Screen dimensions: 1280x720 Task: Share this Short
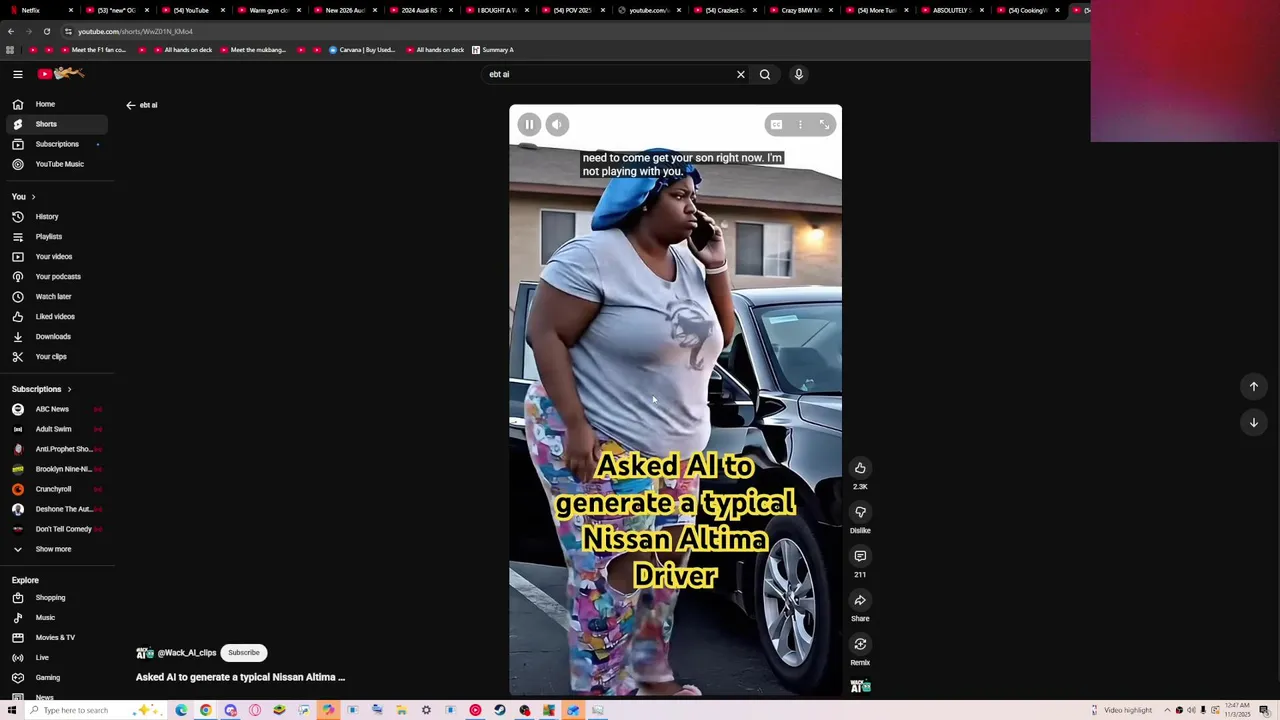click(860, 600)
